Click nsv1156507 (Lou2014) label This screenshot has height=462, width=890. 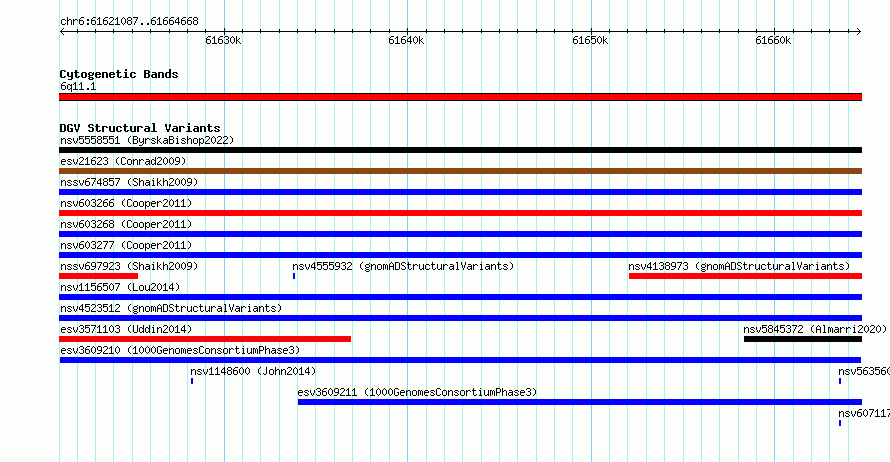[x=120, y=287]
